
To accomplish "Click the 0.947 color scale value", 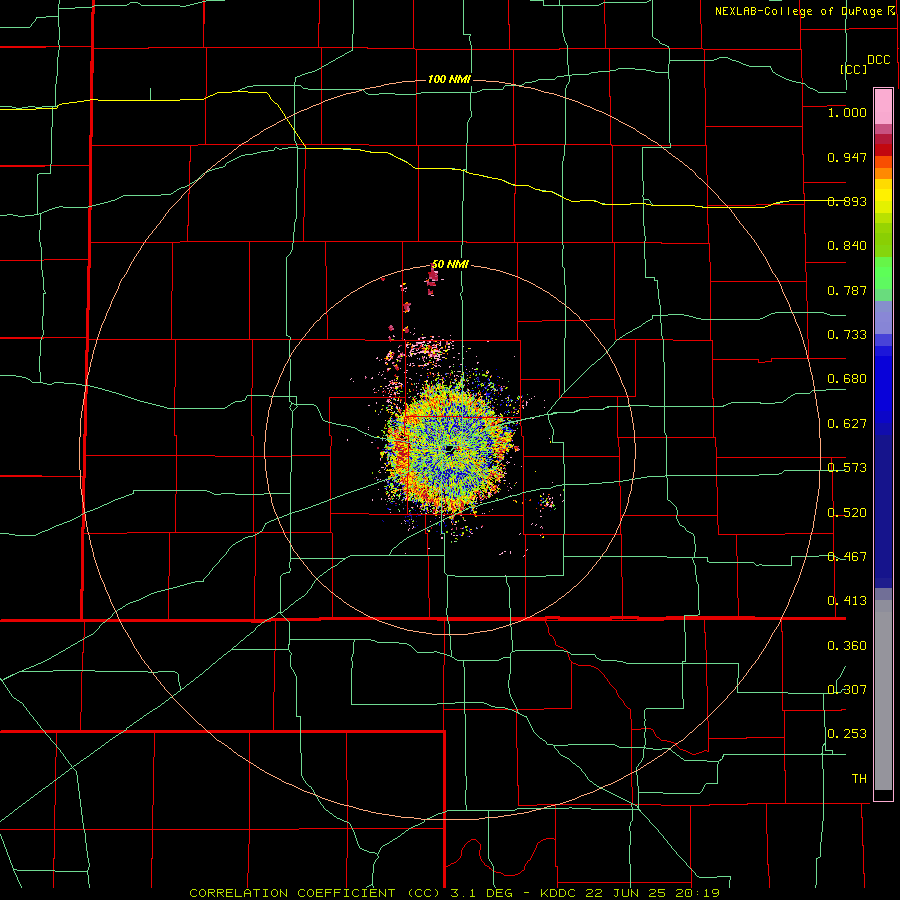I will [x=847, y=157].
